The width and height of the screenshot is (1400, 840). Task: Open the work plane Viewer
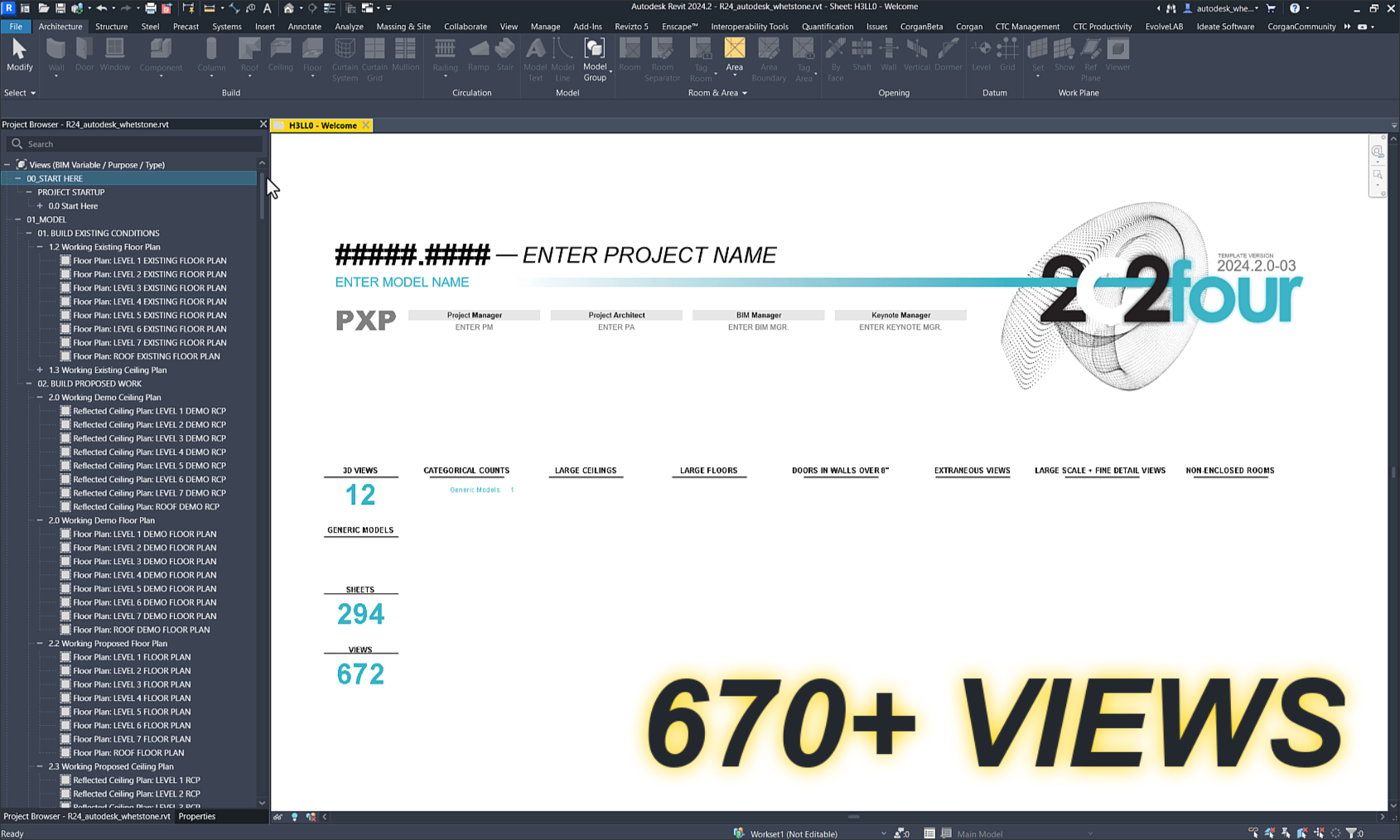tap(1118, 56)
